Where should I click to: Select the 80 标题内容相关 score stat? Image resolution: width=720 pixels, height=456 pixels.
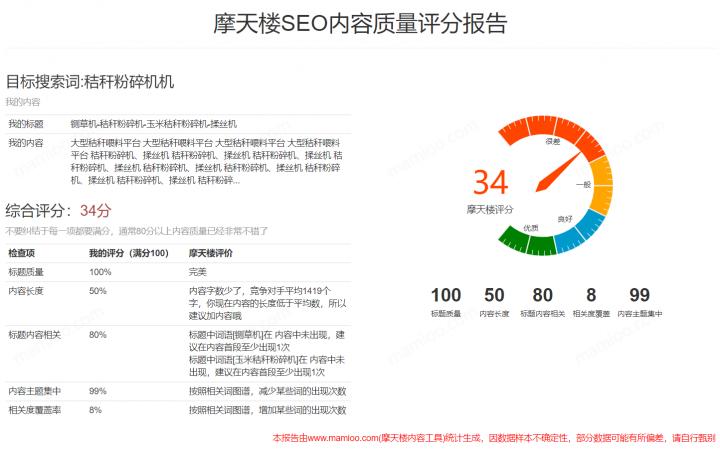coord(543,295)
